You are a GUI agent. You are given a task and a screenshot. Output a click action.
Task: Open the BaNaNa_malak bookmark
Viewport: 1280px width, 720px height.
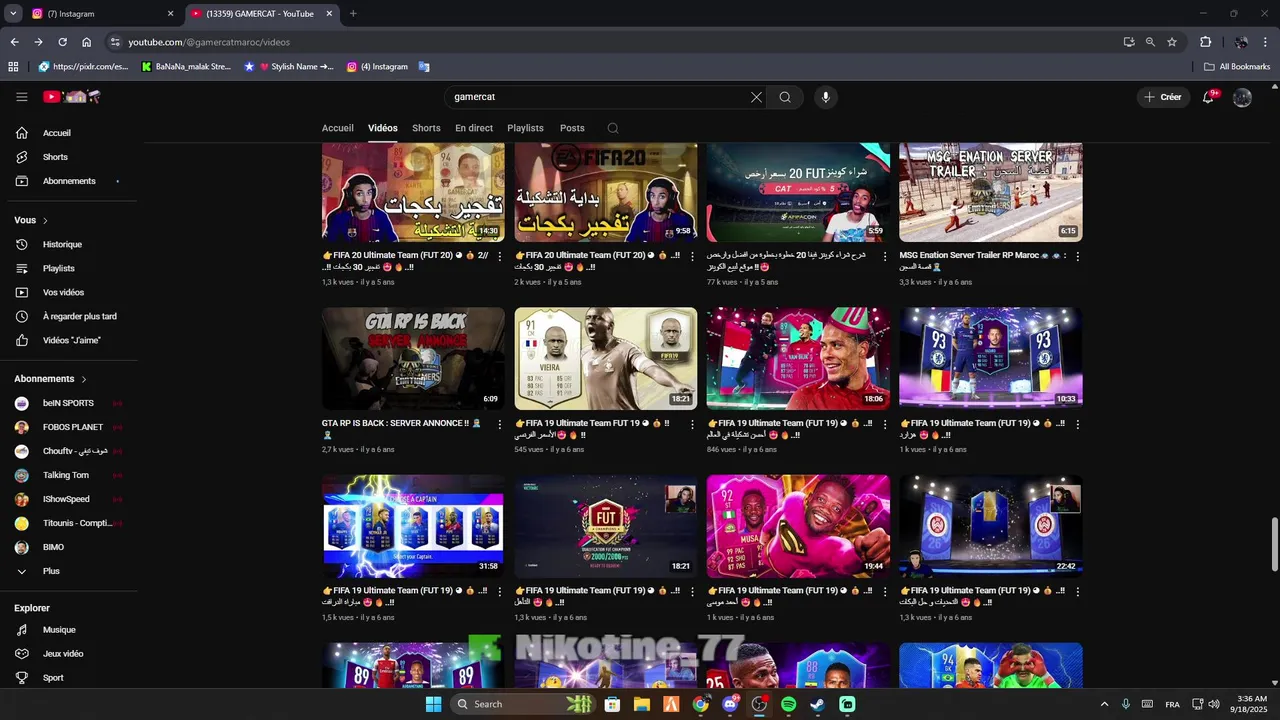pos(186,67)
